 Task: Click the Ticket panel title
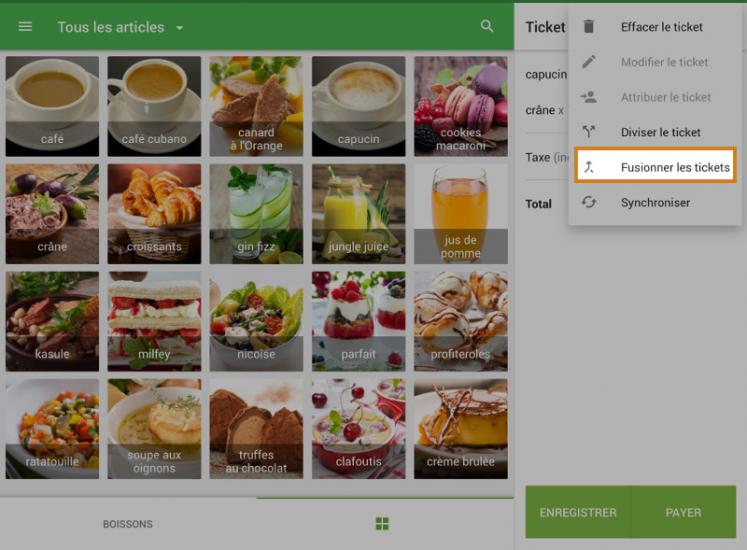point(545,27)
